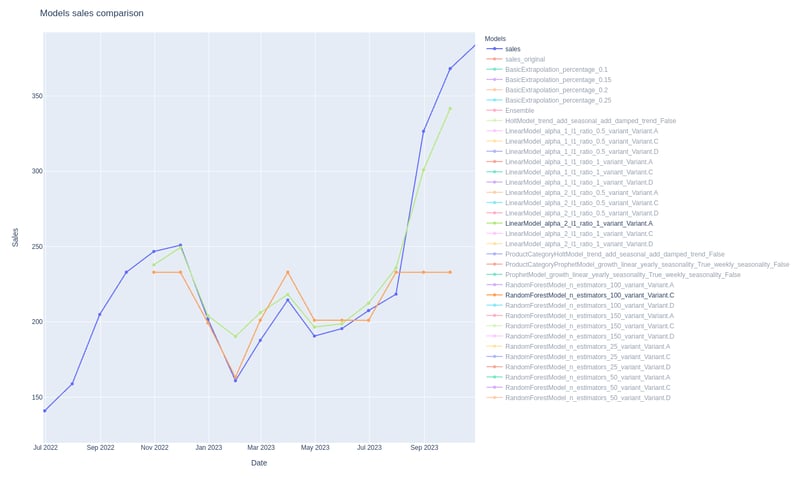Click the RandomForestModel_n_estimators_50 Variant.D legend marker
Screen dimensions: 800x486
point(494,397)
